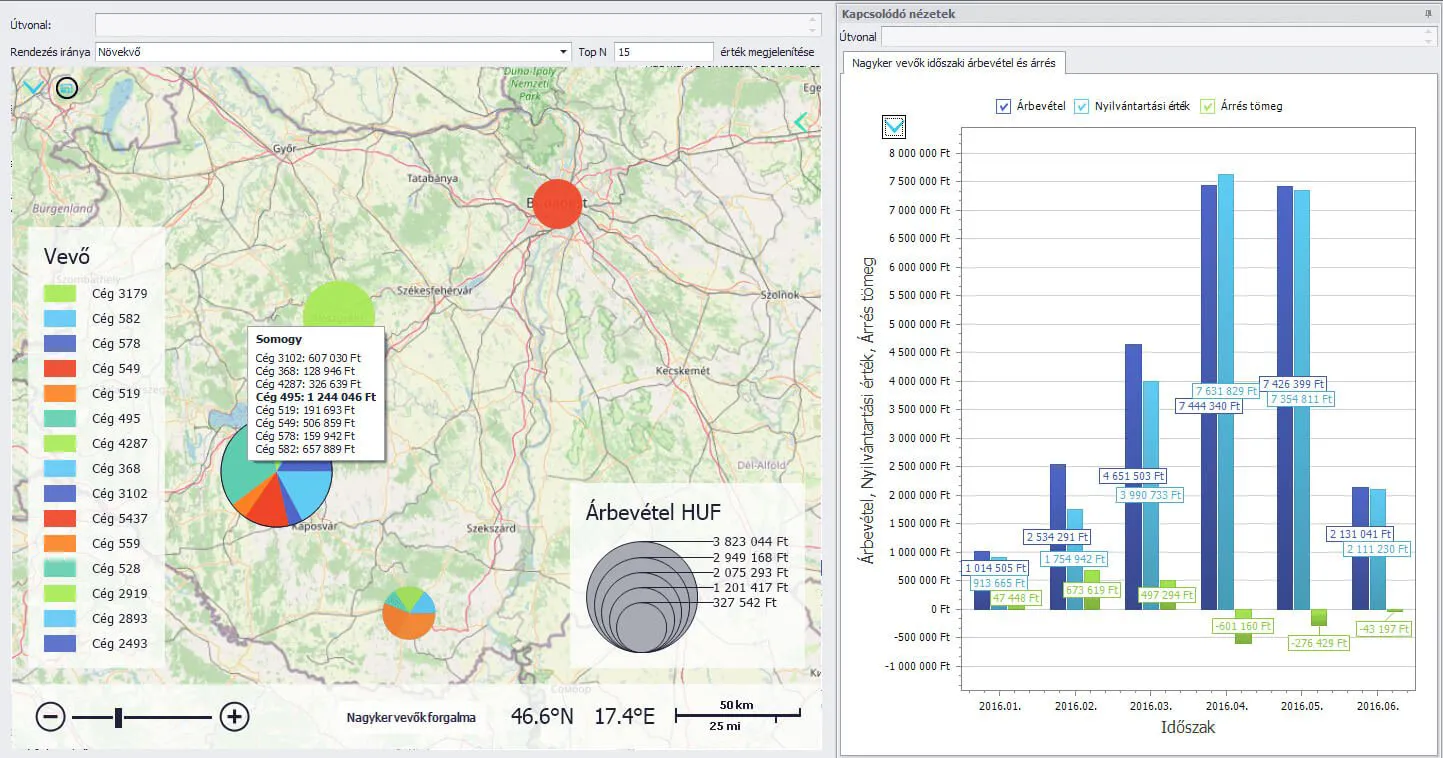Uncheck the Árbevétel series checkbox
1443x758 pixels.
coord(1004,106)
